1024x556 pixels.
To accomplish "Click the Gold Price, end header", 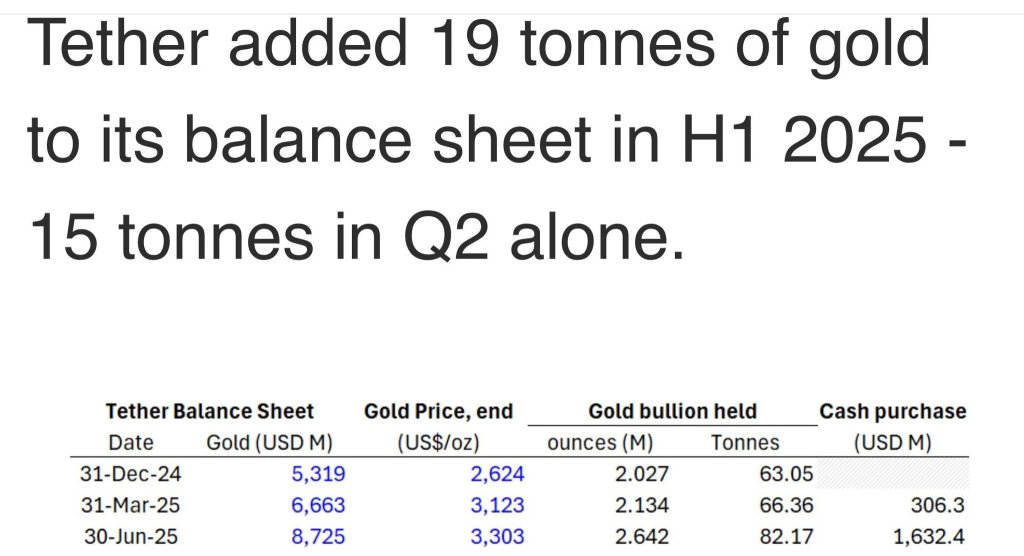I will (x=438, y=411).
